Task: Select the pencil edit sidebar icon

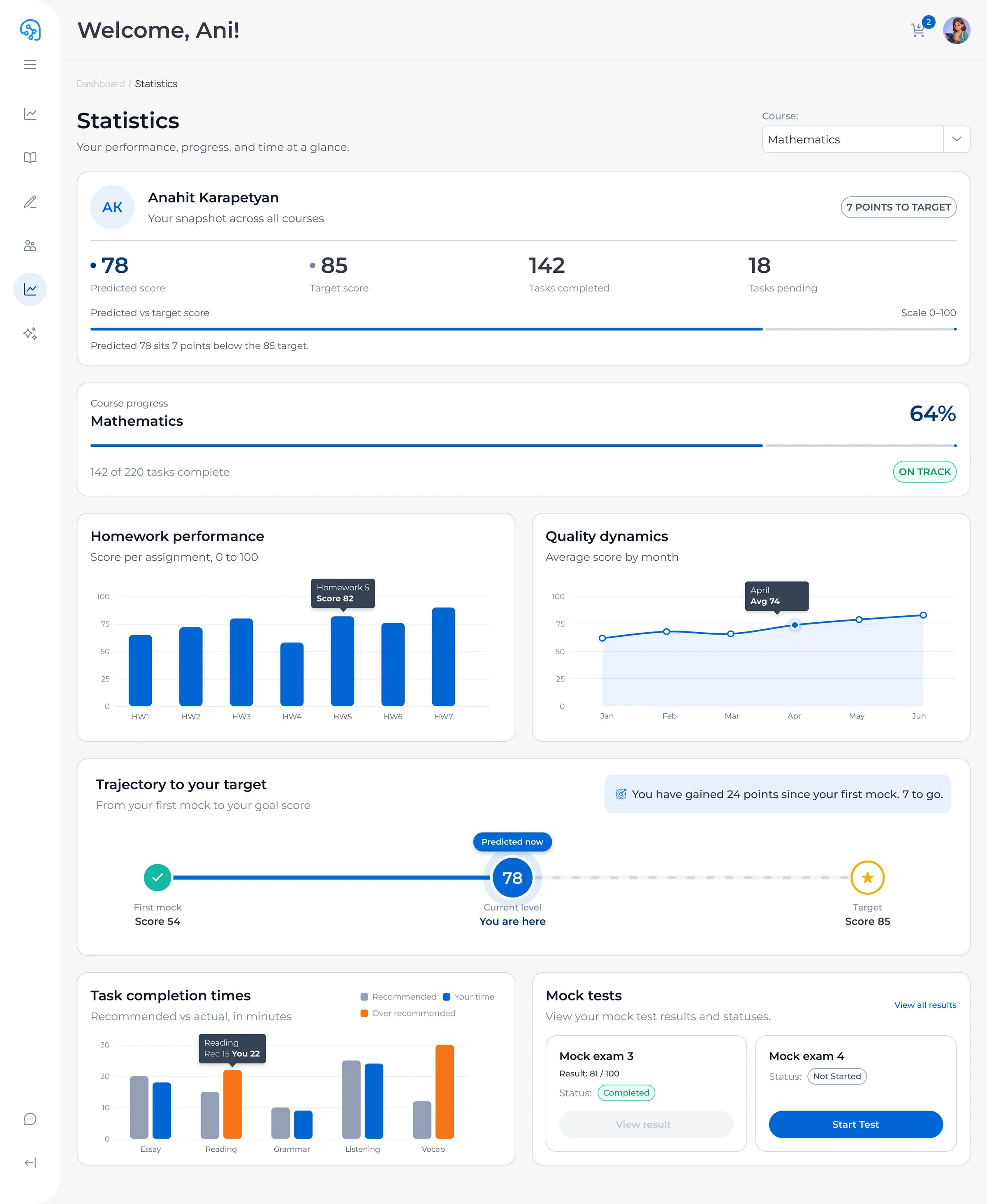Action: (x=30, y=202)
